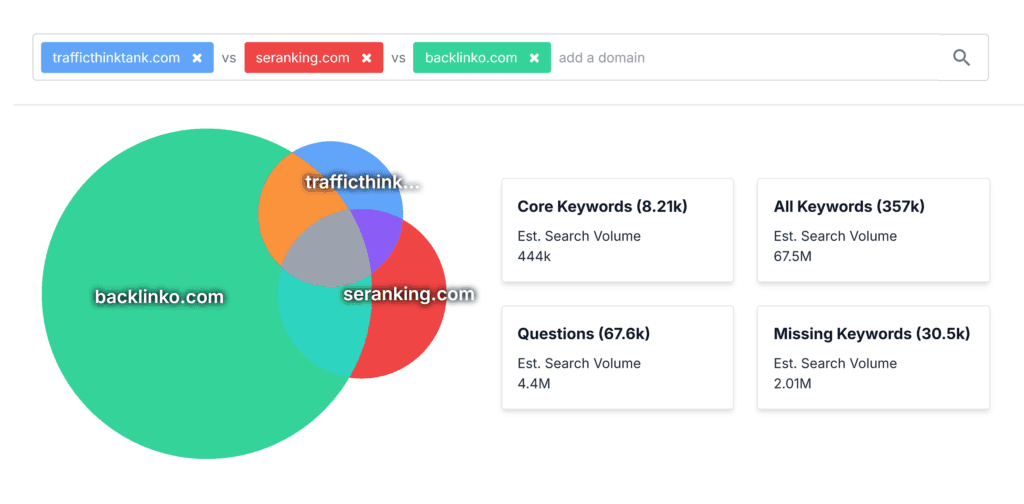Image resolution: width=1024 pixels, height=504 pixels.
Task: Click the magnifying glass search icon
Action: pyautogui.click(x=961, y=58)
